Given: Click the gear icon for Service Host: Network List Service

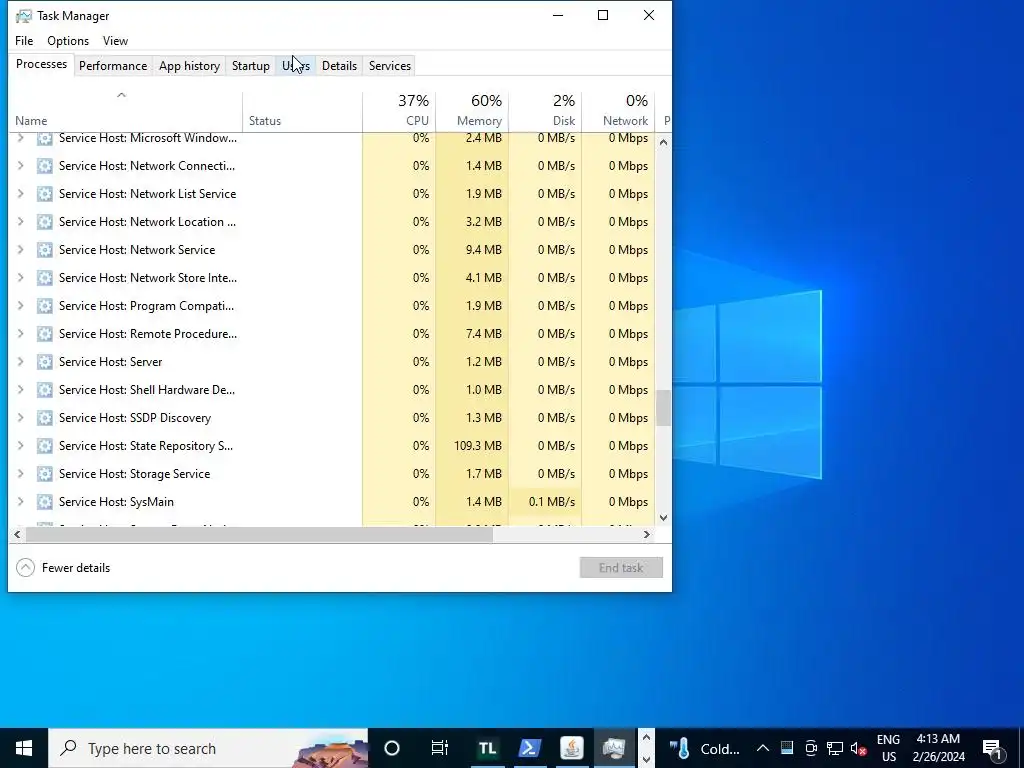Looking at the screenshot, I should (44, 194).
